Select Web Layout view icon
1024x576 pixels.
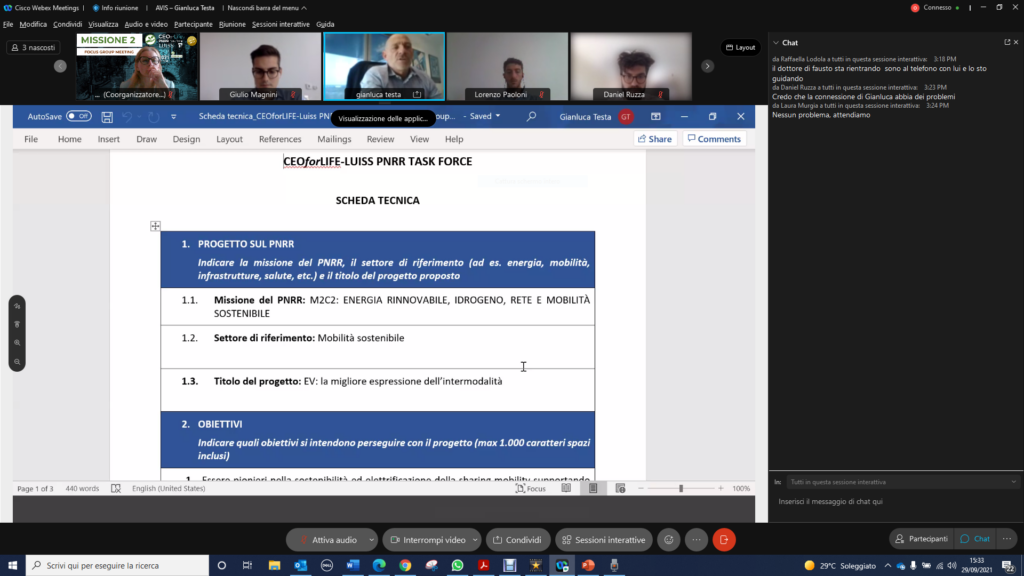620,488
